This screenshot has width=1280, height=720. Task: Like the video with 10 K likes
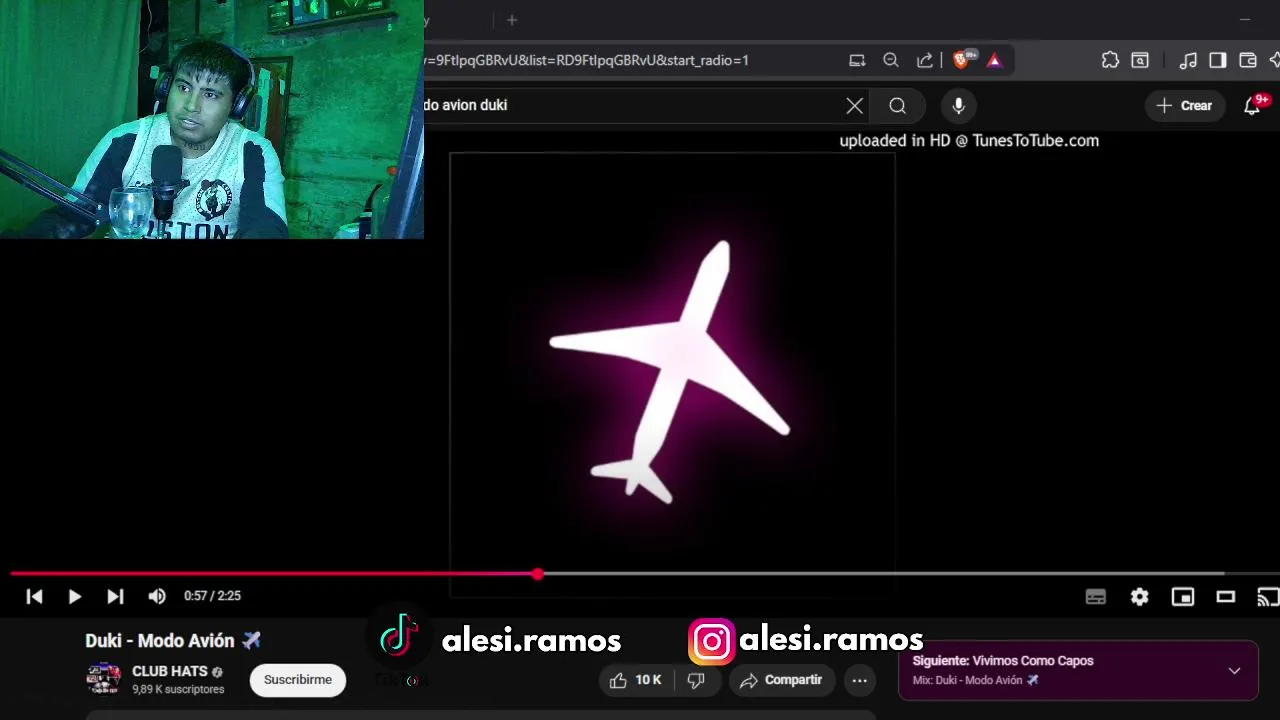tap(637, 680)
